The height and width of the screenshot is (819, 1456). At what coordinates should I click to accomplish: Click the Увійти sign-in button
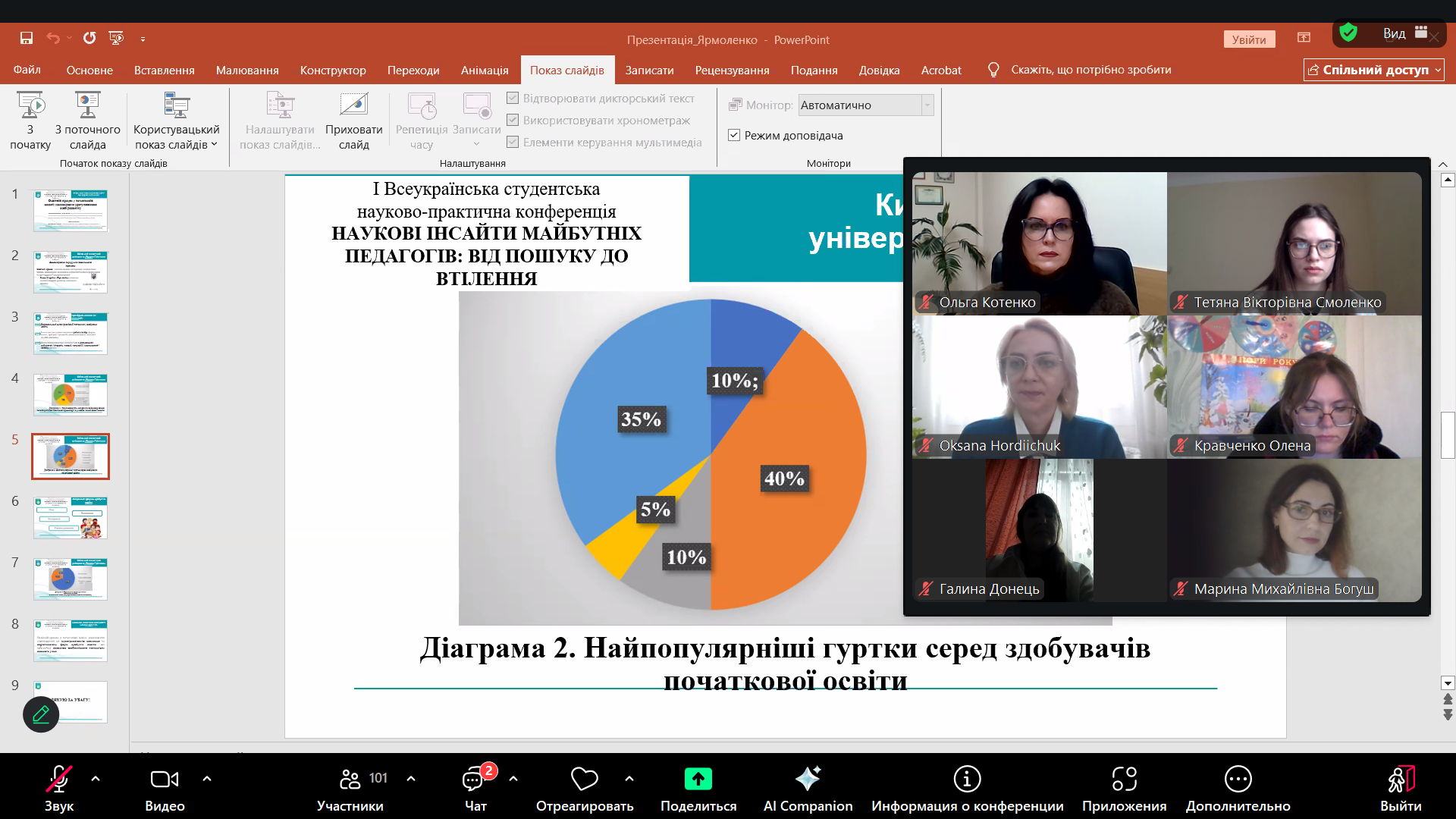1249,39
